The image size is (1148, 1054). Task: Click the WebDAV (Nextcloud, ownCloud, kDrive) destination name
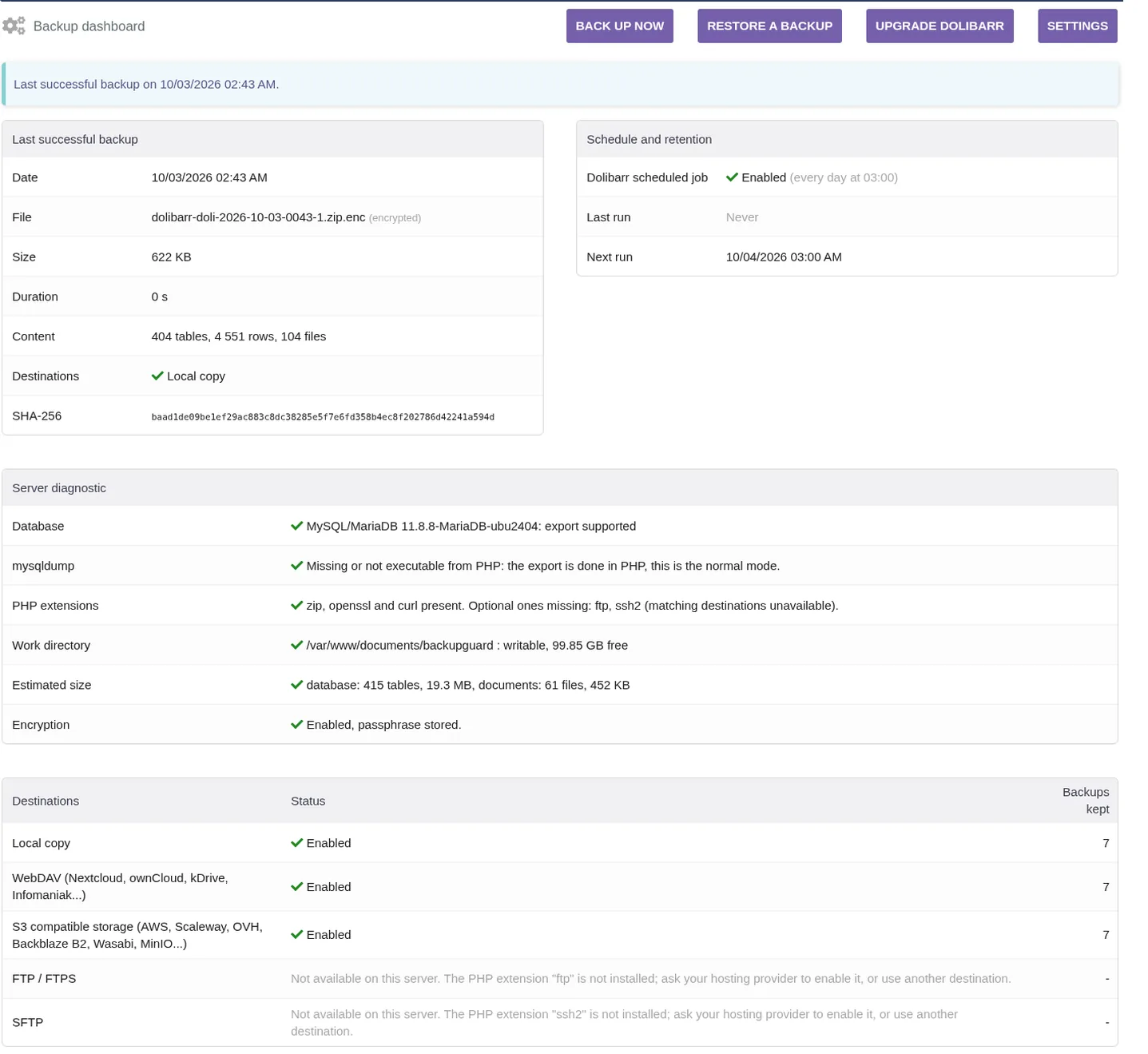pyautogui.click(x=120, y=887)
